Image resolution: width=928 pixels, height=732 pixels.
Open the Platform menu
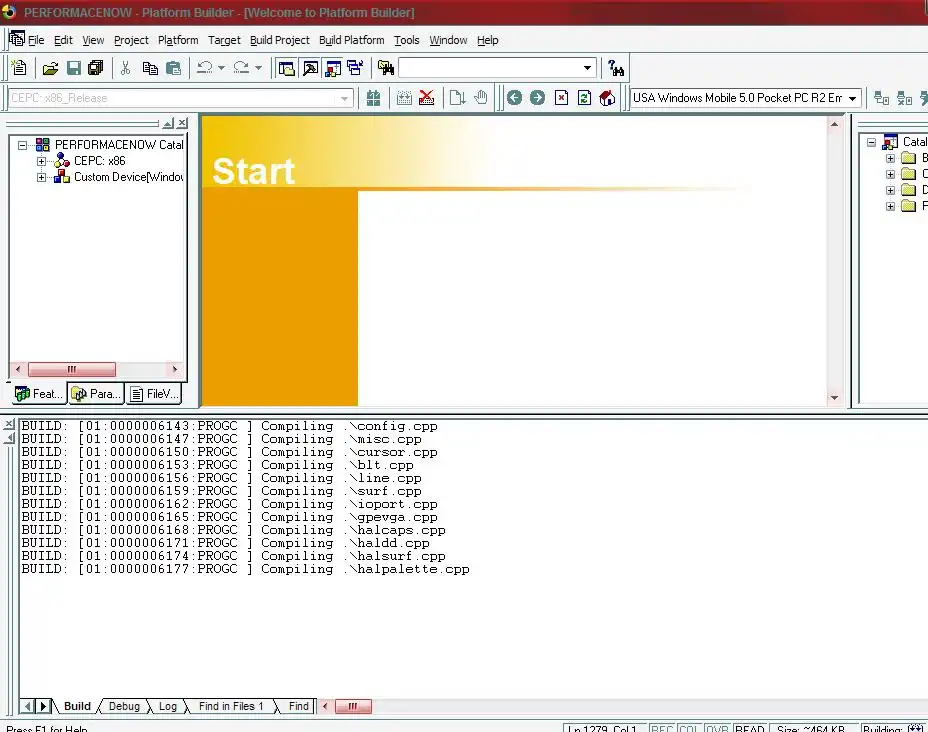pos(178,40)
